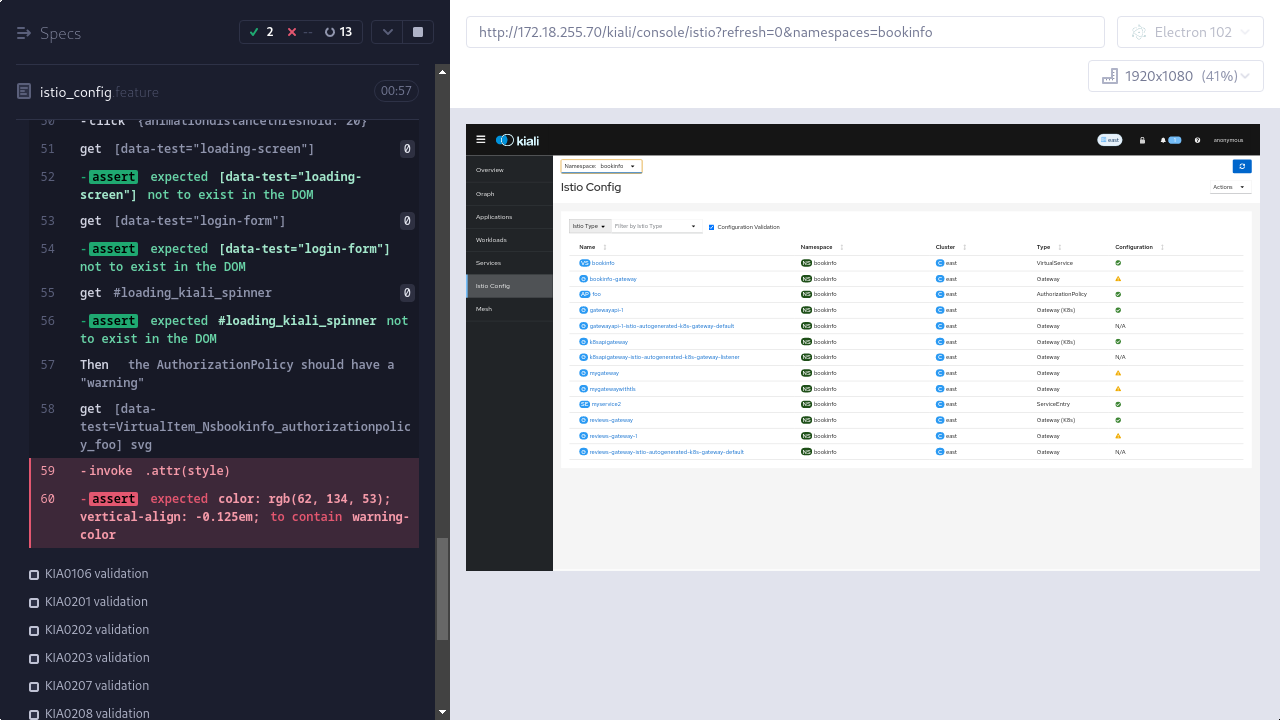The width and height of the screenshot is (1280, 720).
Task: Click the URL address field
Action: point(785,32)
